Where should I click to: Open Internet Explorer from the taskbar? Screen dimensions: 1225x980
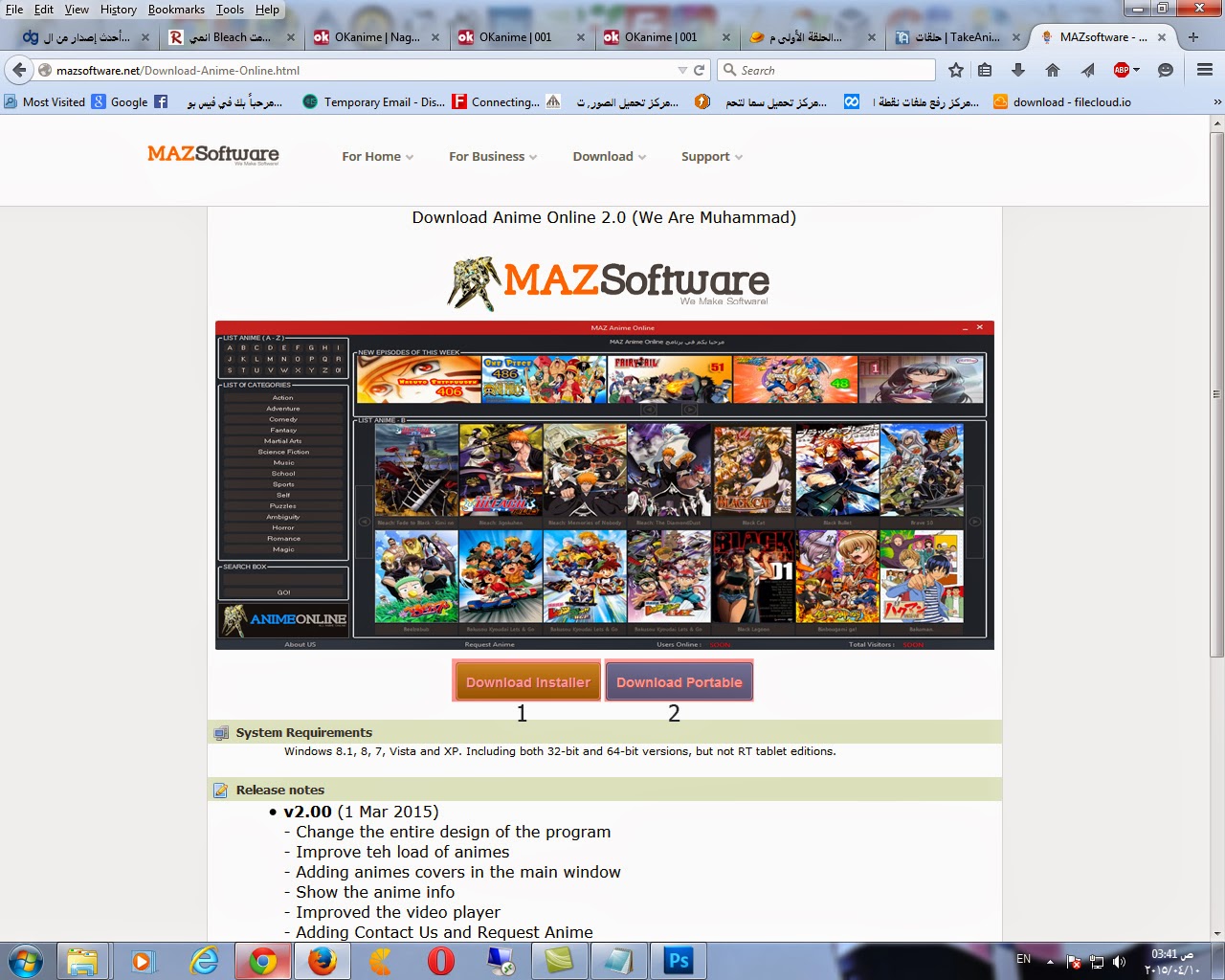tap(204, 961)
